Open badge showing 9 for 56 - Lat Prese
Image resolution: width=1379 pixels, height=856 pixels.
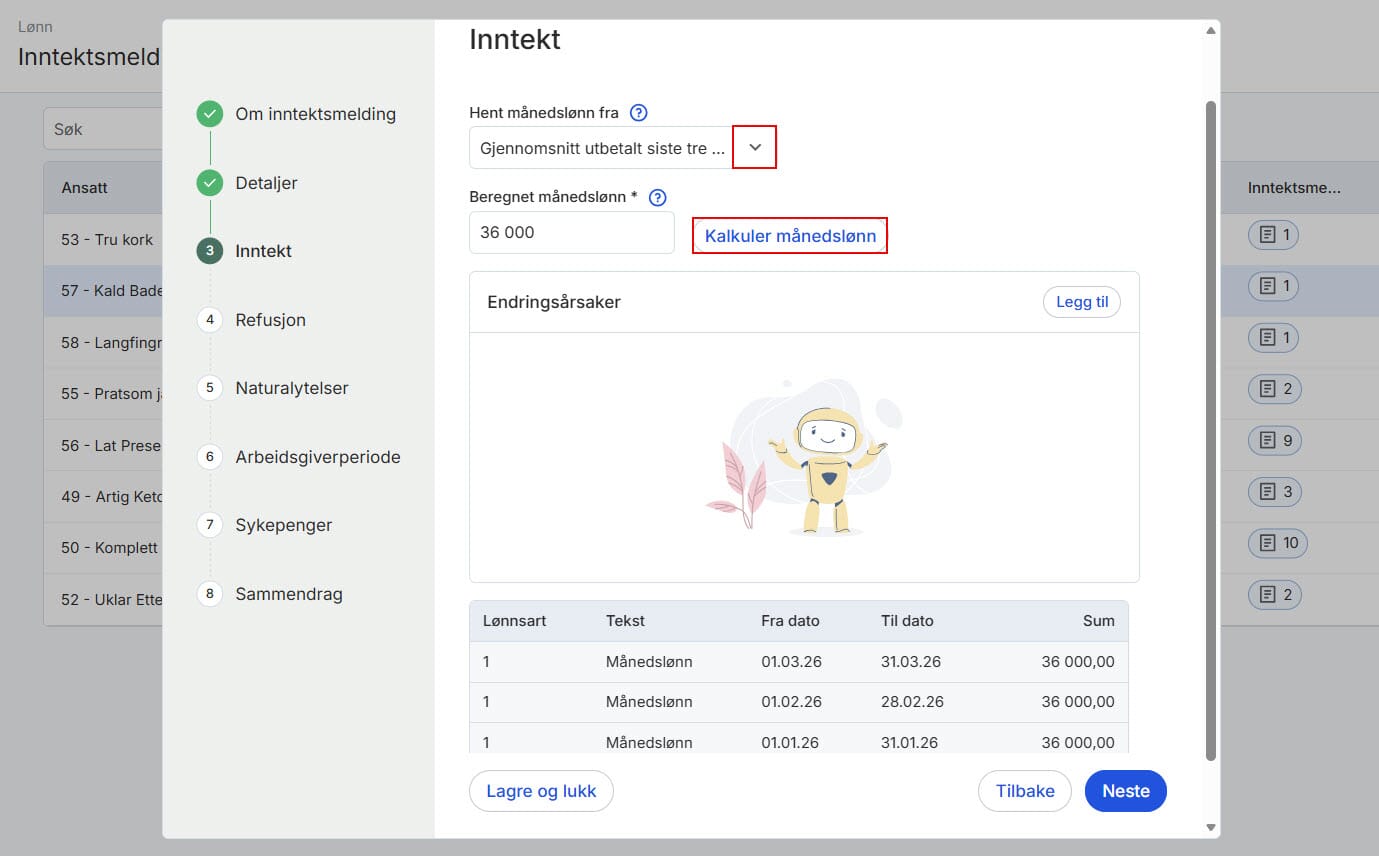1274,440
